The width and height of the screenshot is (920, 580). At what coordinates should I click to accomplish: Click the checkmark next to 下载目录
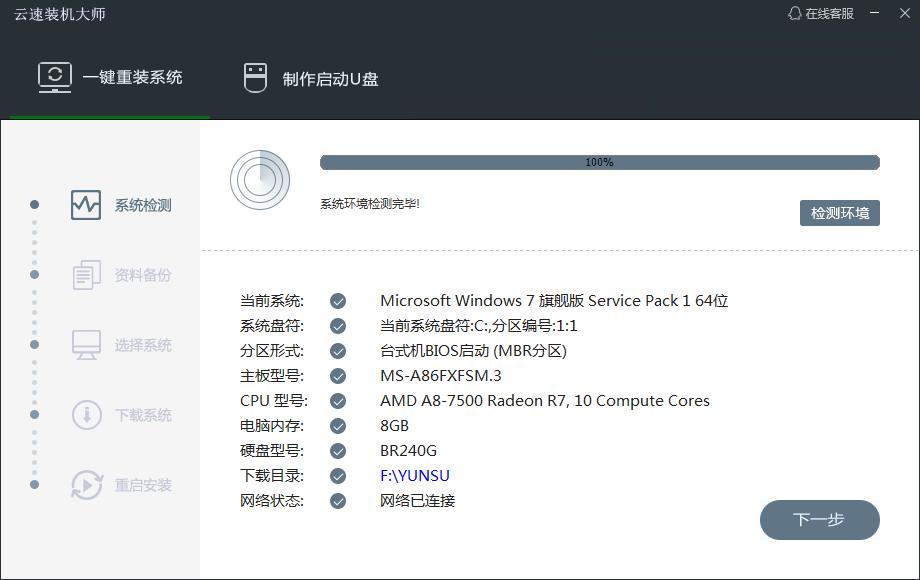pos(337,475)
